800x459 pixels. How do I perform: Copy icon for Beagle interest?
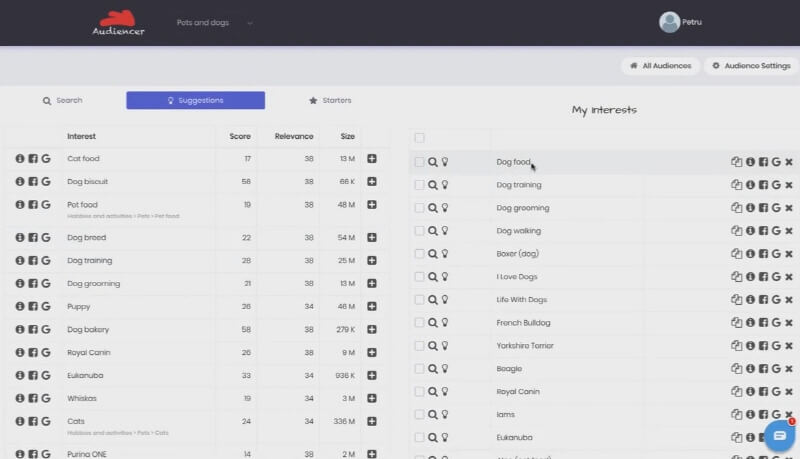[x=736, y=368]
